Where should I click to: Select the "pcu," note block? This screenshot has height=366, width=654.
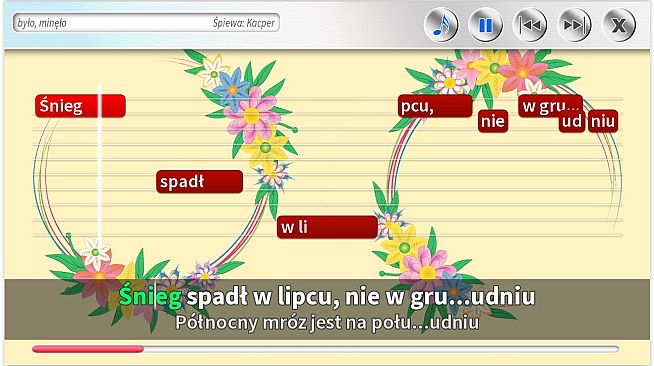[435, 106]
